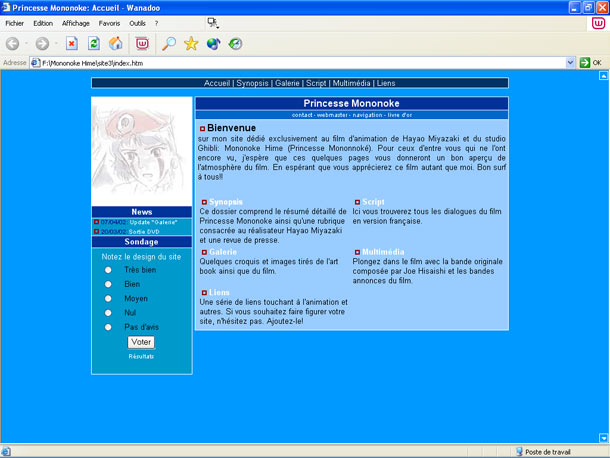Open the Edition menu
Screen dimensions: 610x458
pos(43,23)
